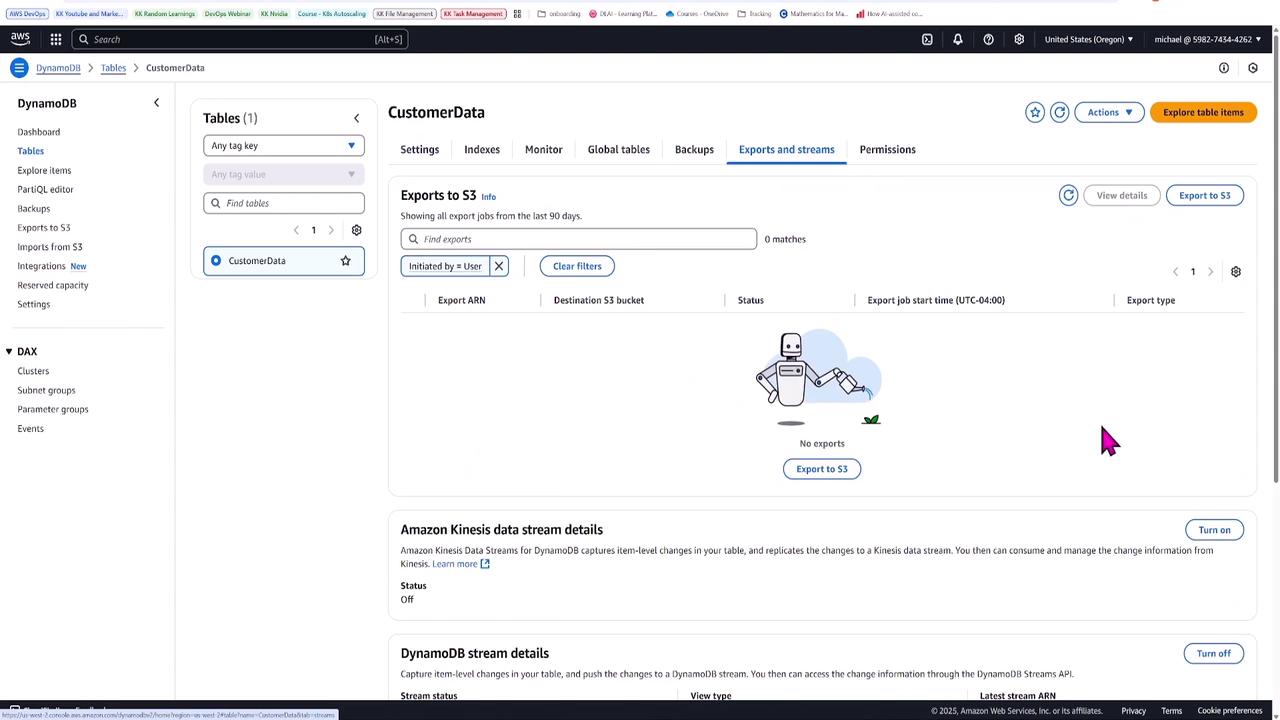Open the Learn more link for Kinesis
This screenshot has height=720, width=1280.
click(x=461, y=564)
